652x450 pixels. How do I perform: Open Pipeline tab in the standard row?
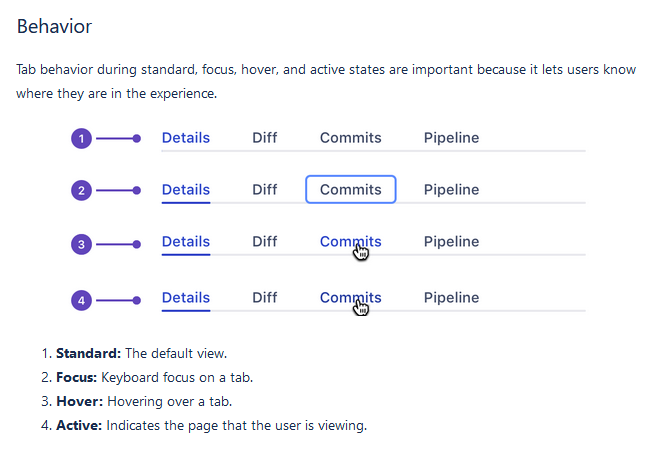pos(451,138)
